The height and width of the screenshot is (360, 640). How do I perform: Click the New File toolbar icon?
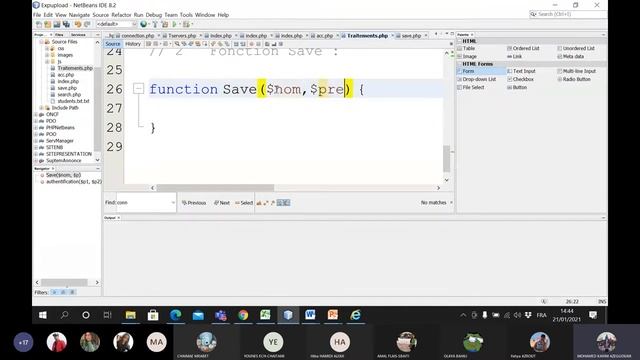(39, 24)
